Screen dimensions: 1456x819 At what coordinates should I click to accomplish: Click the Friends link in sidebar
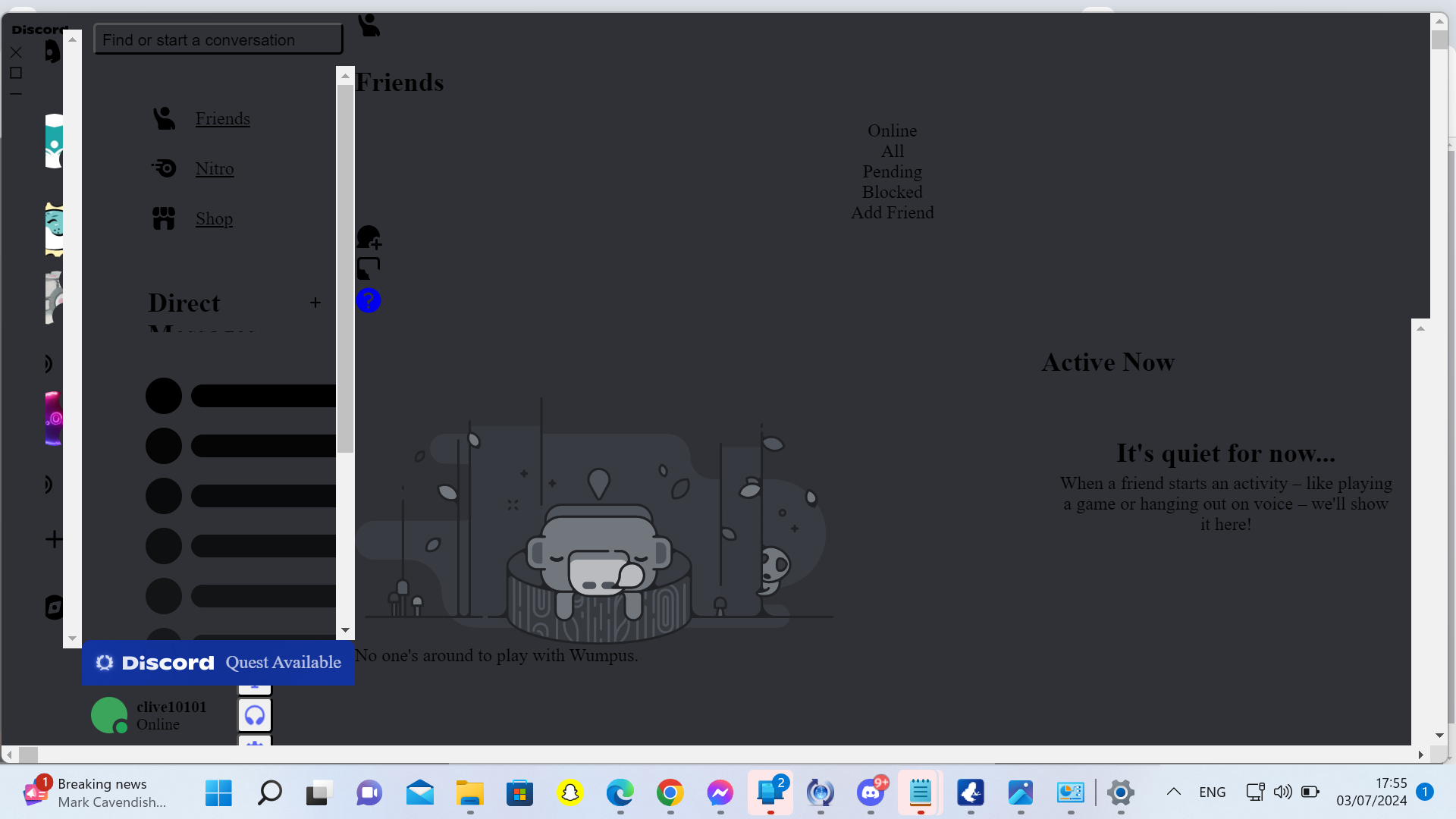click(x=222, y=118)
